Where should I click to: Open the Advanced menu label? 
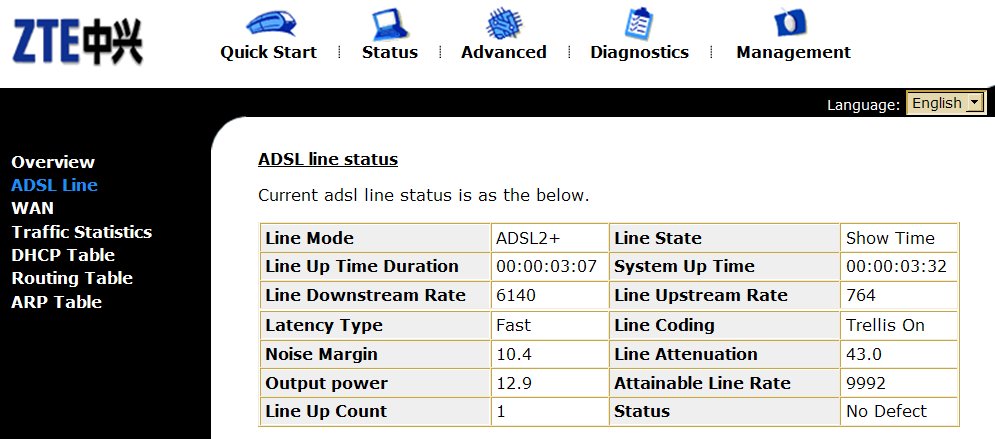(x=503, y=52)
